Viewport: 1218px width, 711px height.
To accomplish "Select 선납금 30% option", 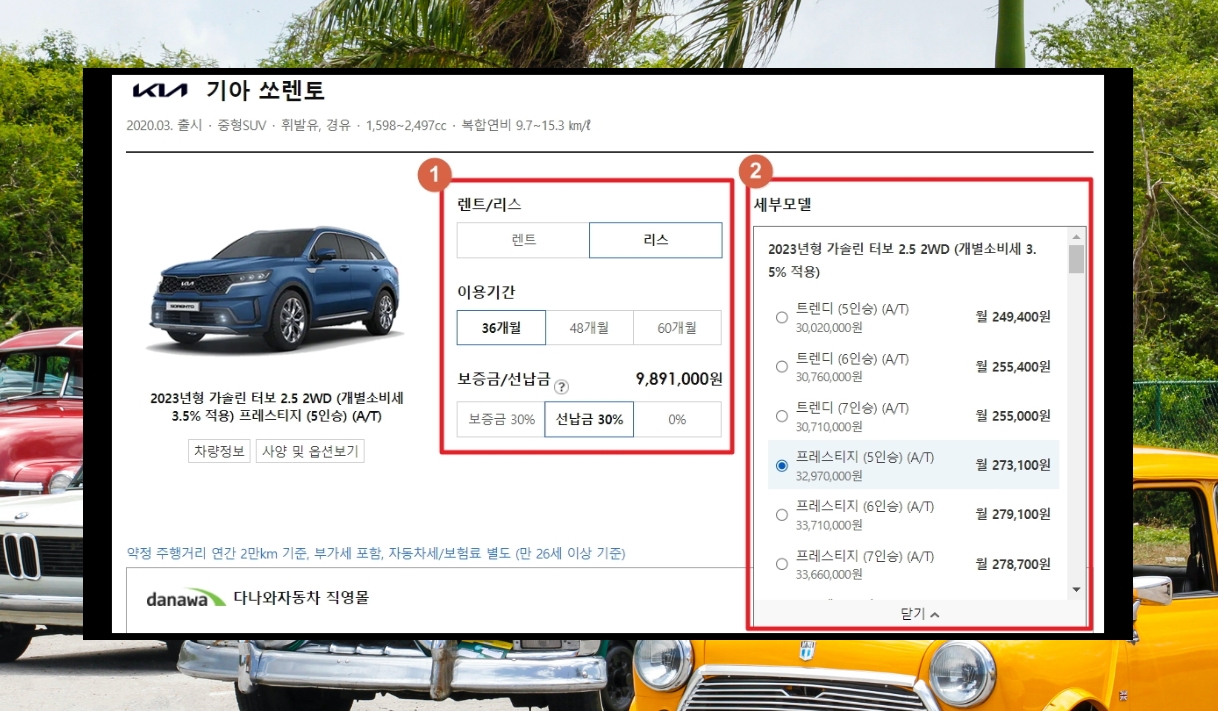I will pyautogui.click(x=589, y=419).
